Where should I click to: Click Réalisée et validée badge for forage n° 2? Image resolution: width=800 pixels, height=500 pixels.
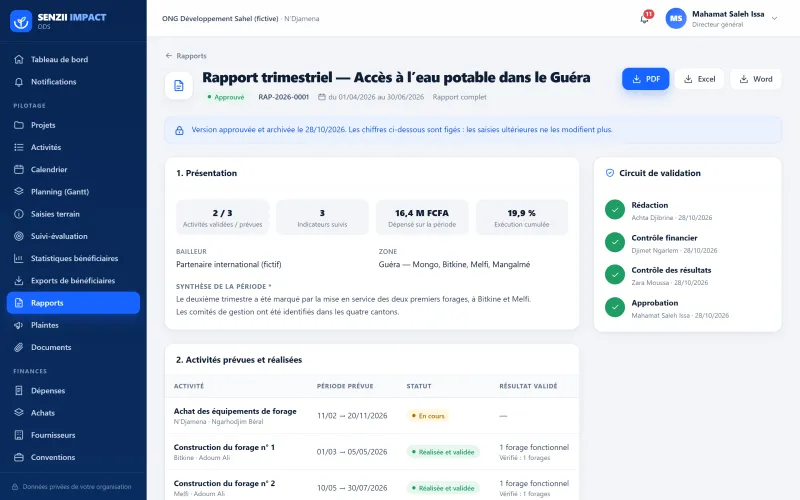pyautogui.click(x=443, y=488)
